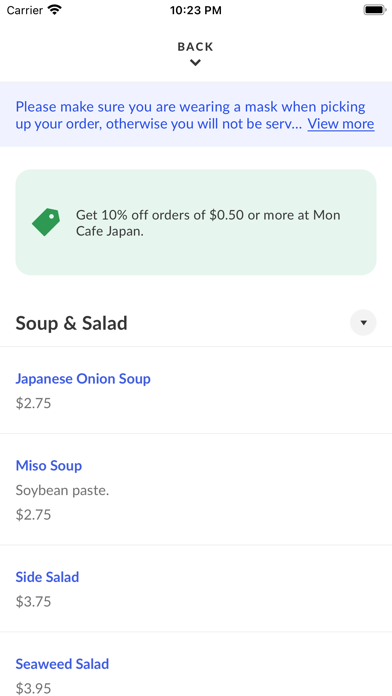Open the View more link
Viewport: 392px width, 696px height.
coord(341,123)
